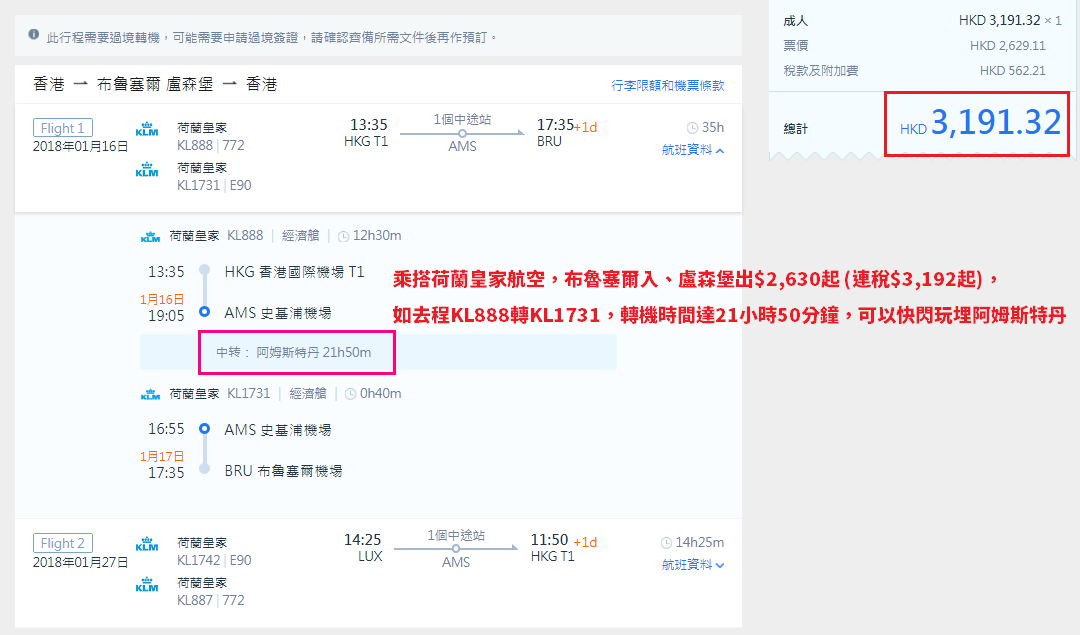1080x635 pixels.
Task: Click the 13:35 HKG departure dot in itinerary
Action: [205, 270]
